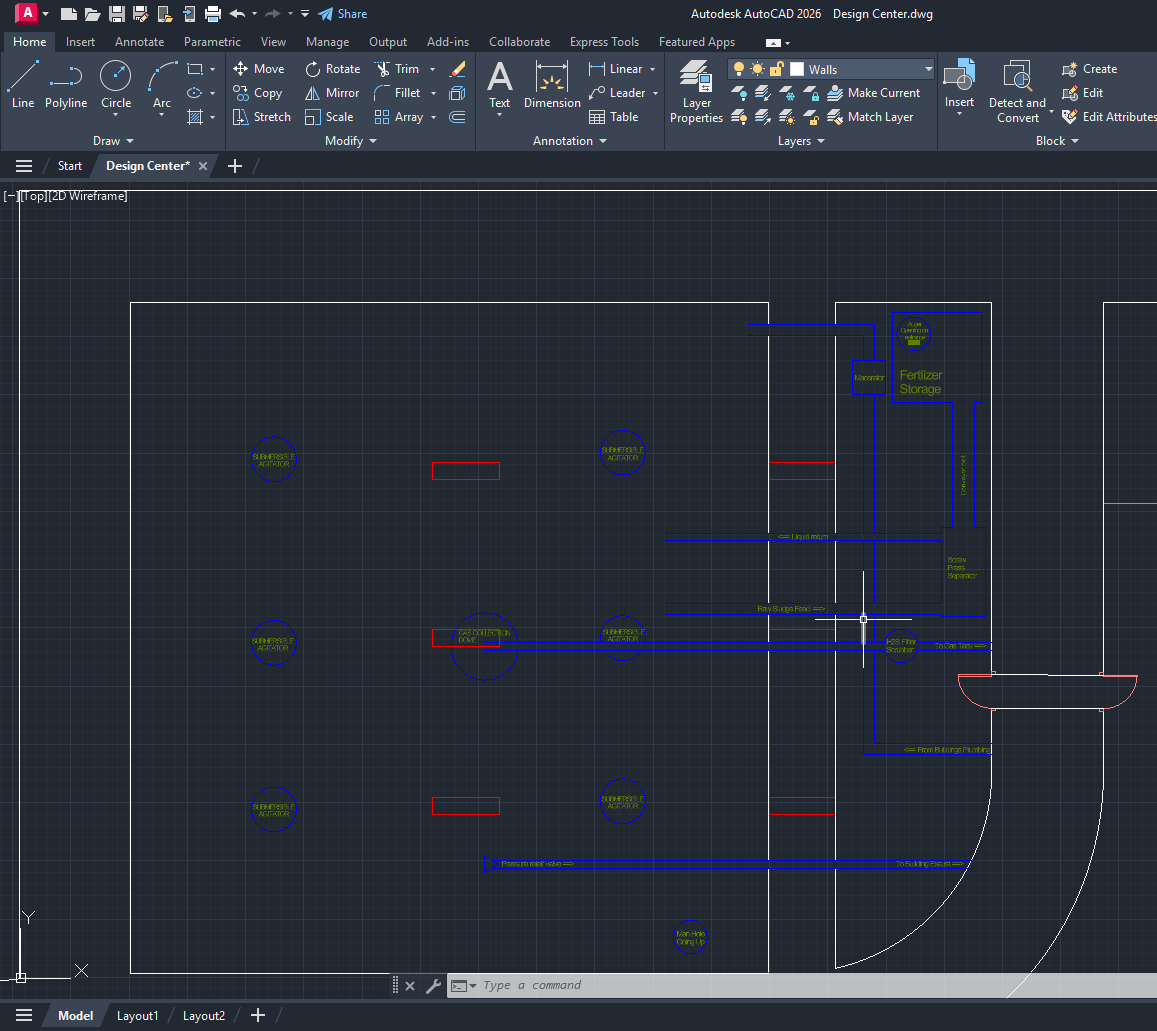Click the Open folder icon

click(92, 13)
